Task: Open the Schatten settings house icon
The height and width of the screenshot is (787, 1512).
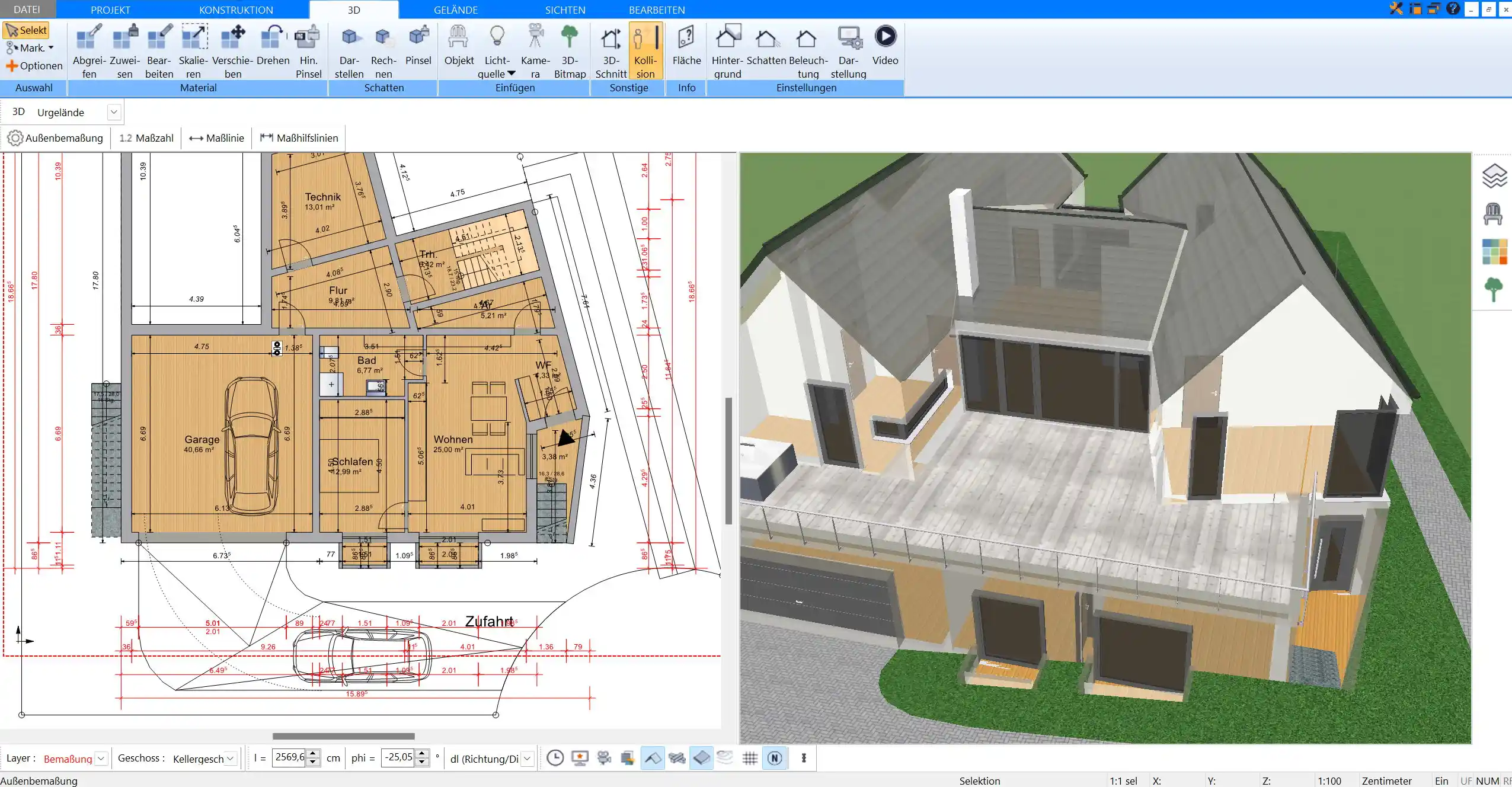Action: 766,46
